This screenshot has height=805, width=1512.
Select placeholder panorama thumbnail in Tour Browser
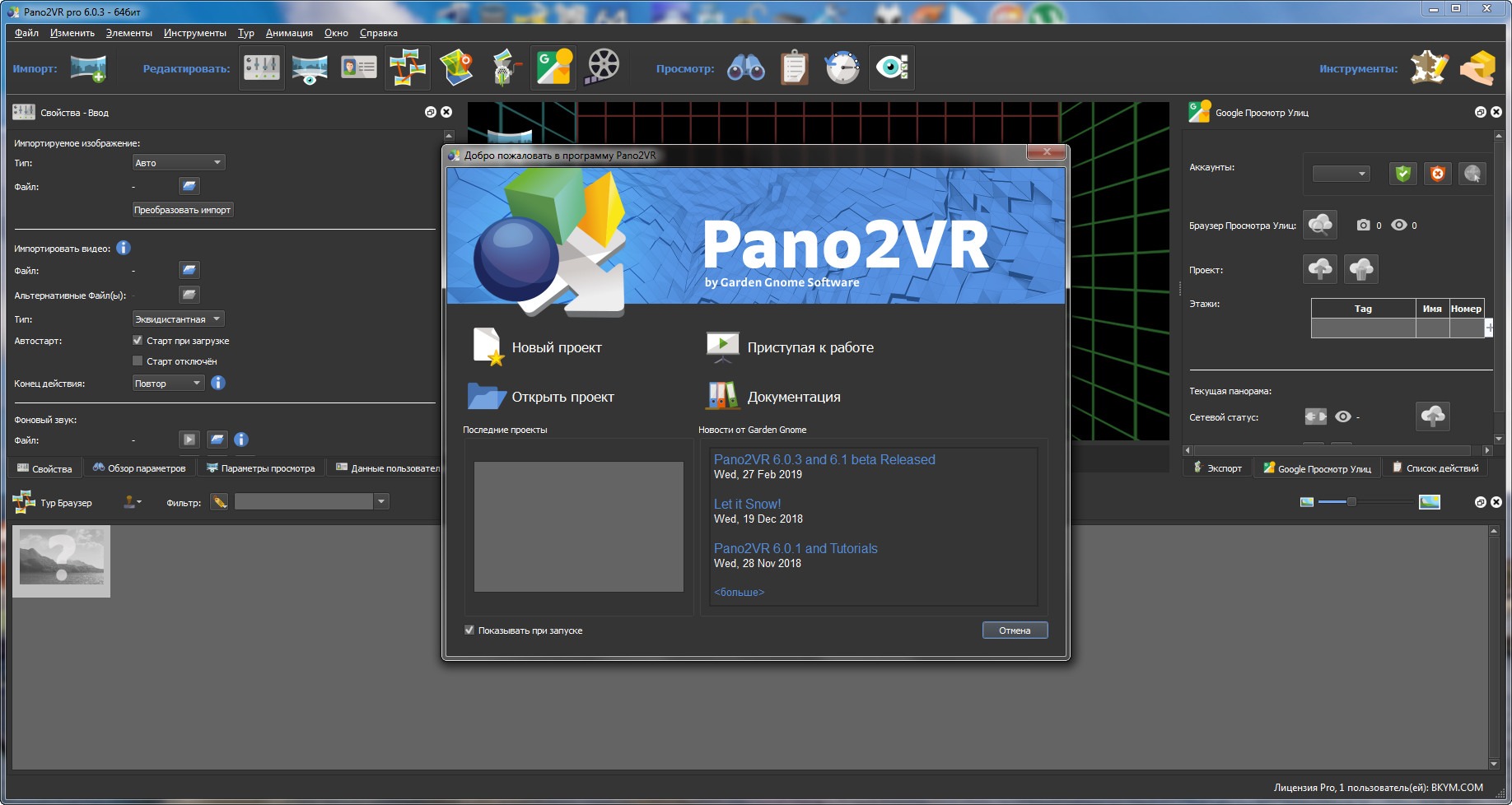coord(61,561)
